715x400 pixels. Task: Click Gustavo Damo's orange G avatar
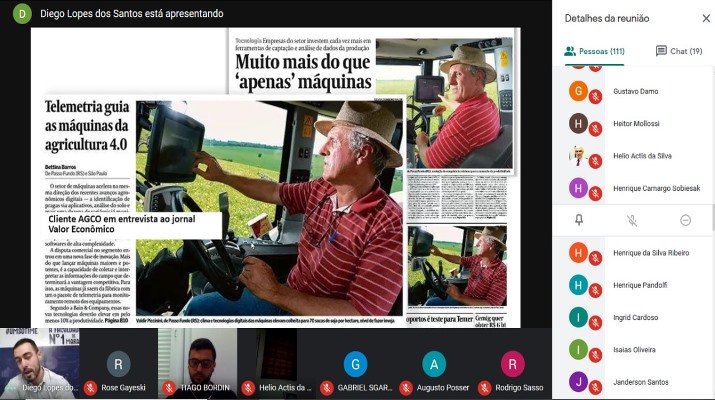578,91
